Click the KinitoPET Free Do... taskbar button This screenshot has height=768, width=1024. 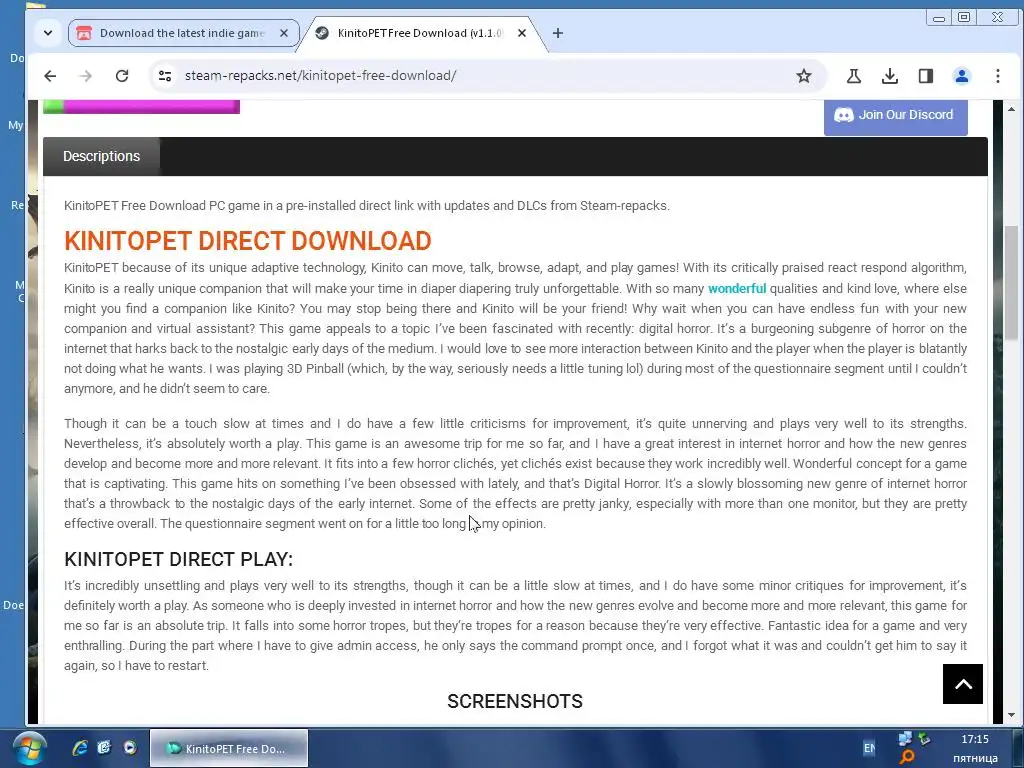click(x=229, y=748)
